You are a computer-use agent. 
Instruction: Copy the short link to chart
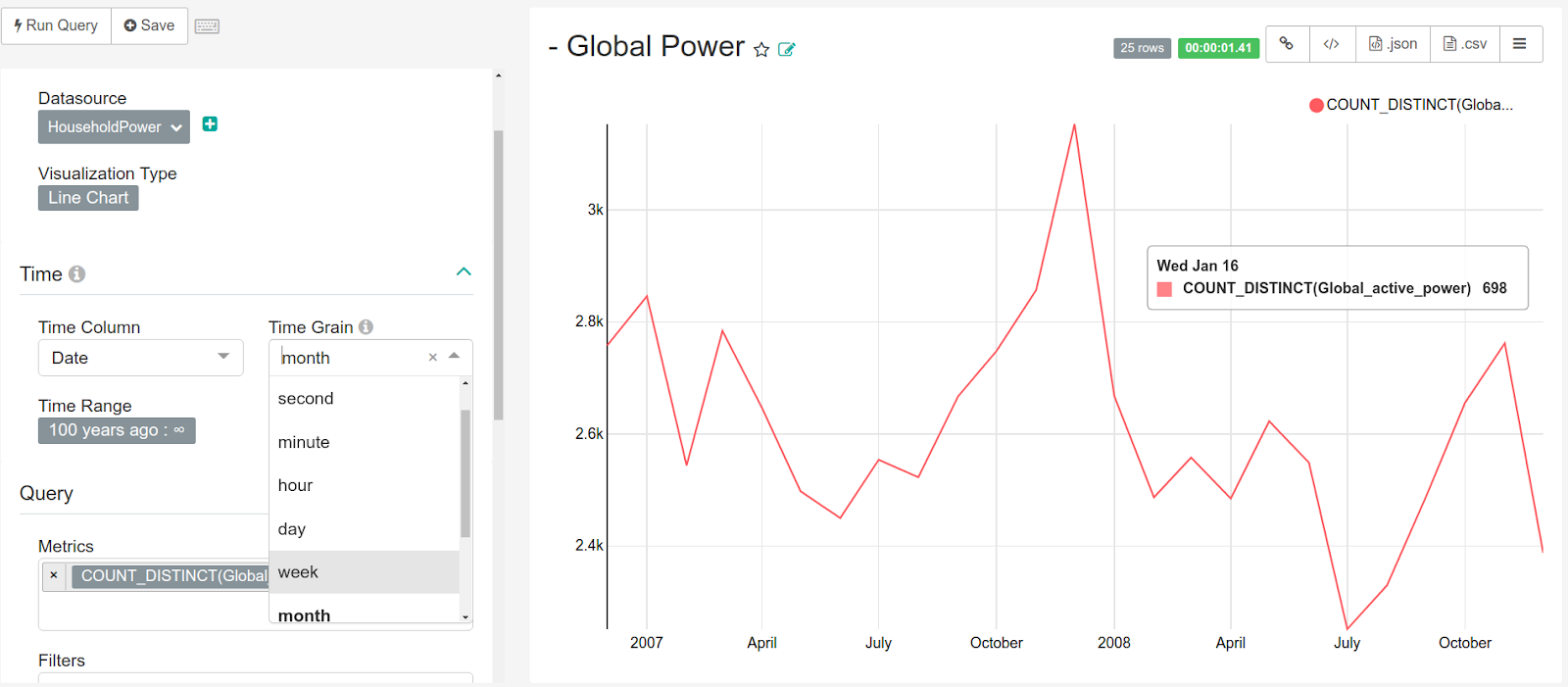(1287, 44)
